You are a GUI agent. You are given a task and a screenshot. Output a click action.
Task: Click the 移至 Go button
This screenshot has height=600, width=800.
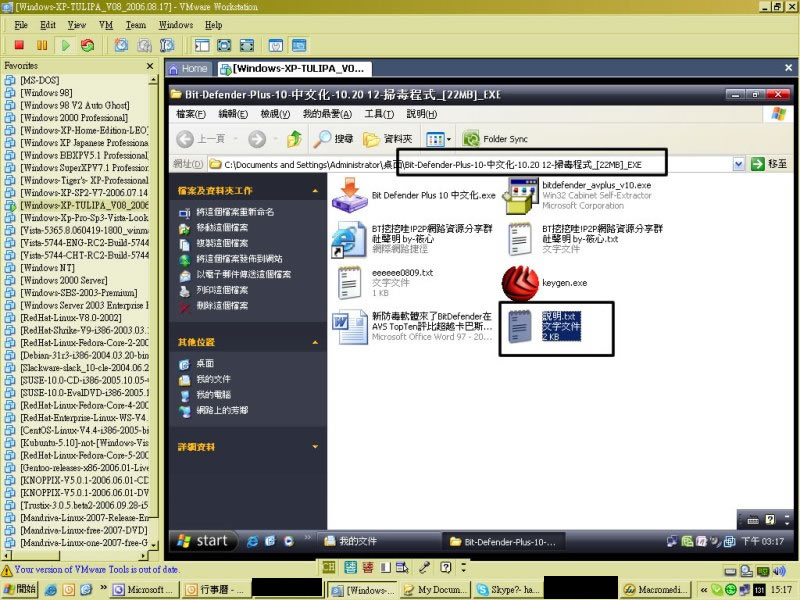tap(769, 164)
